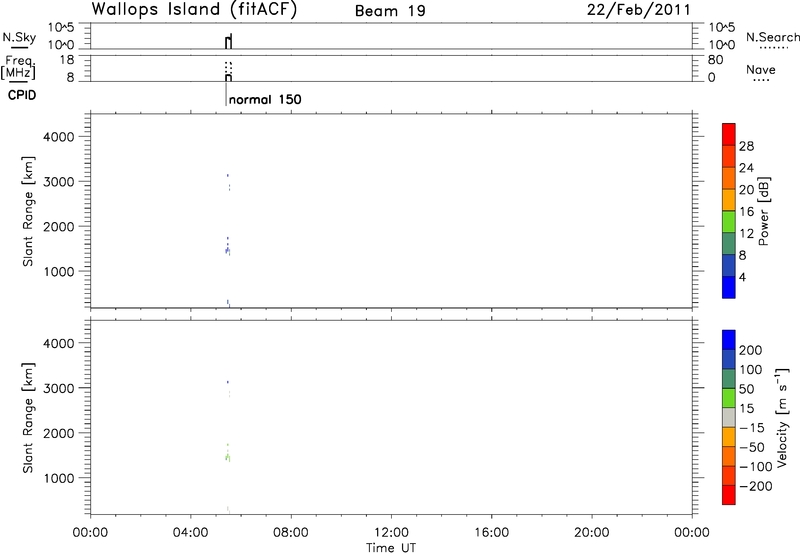
Task: Click the sky noise bar in N.Sky panel
Action: 229,42
